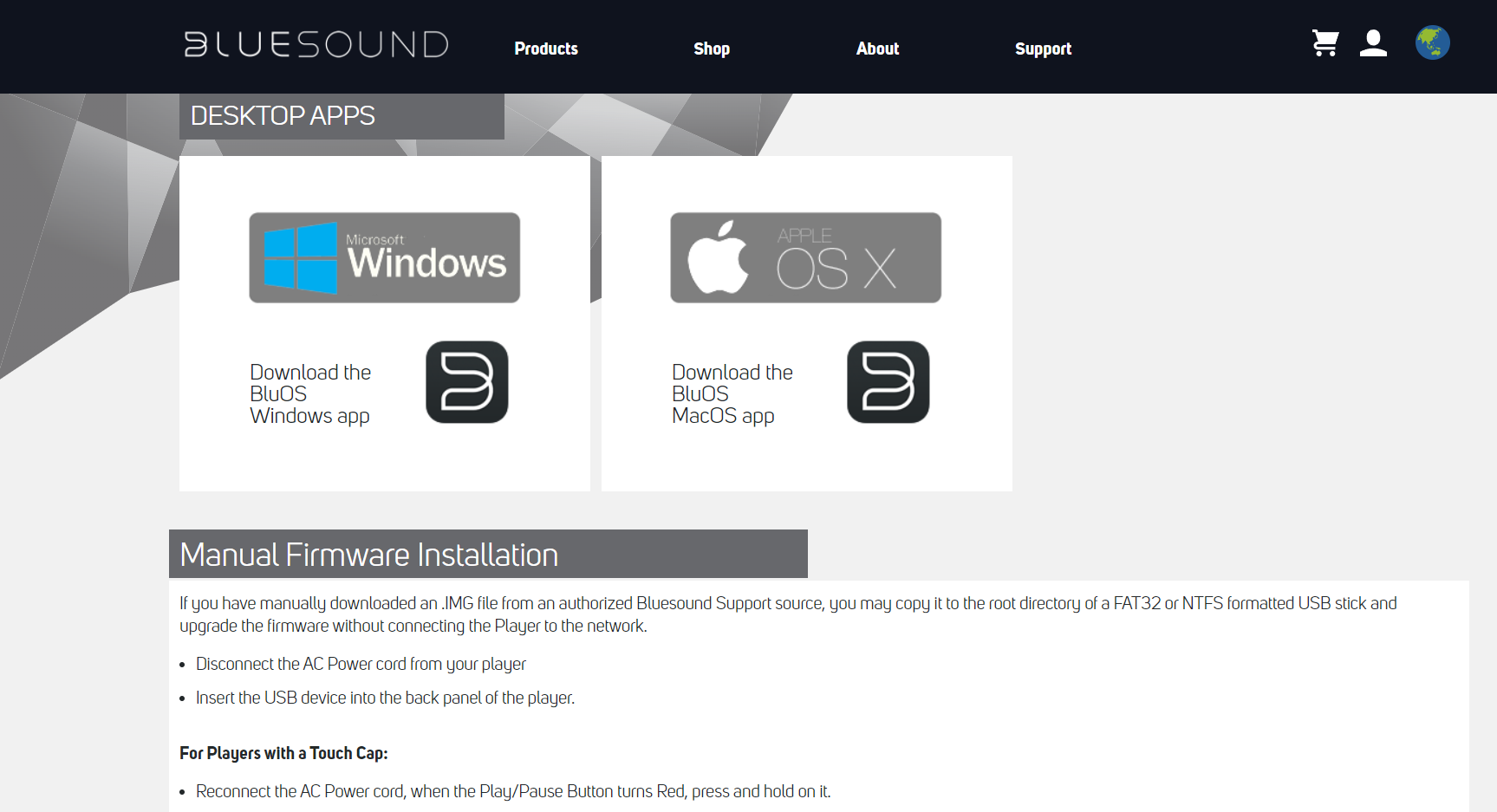The image size is (1497, 812).
Task: Click the globe region selector icon
Action: [1432, 42]
